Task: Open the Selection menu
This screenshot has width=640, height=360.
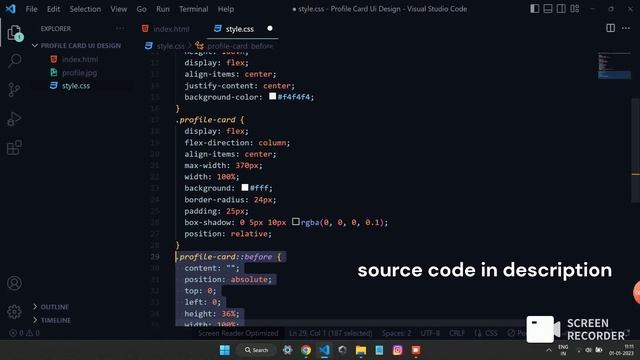Action: pyautogui.click(x=85, y=9)
